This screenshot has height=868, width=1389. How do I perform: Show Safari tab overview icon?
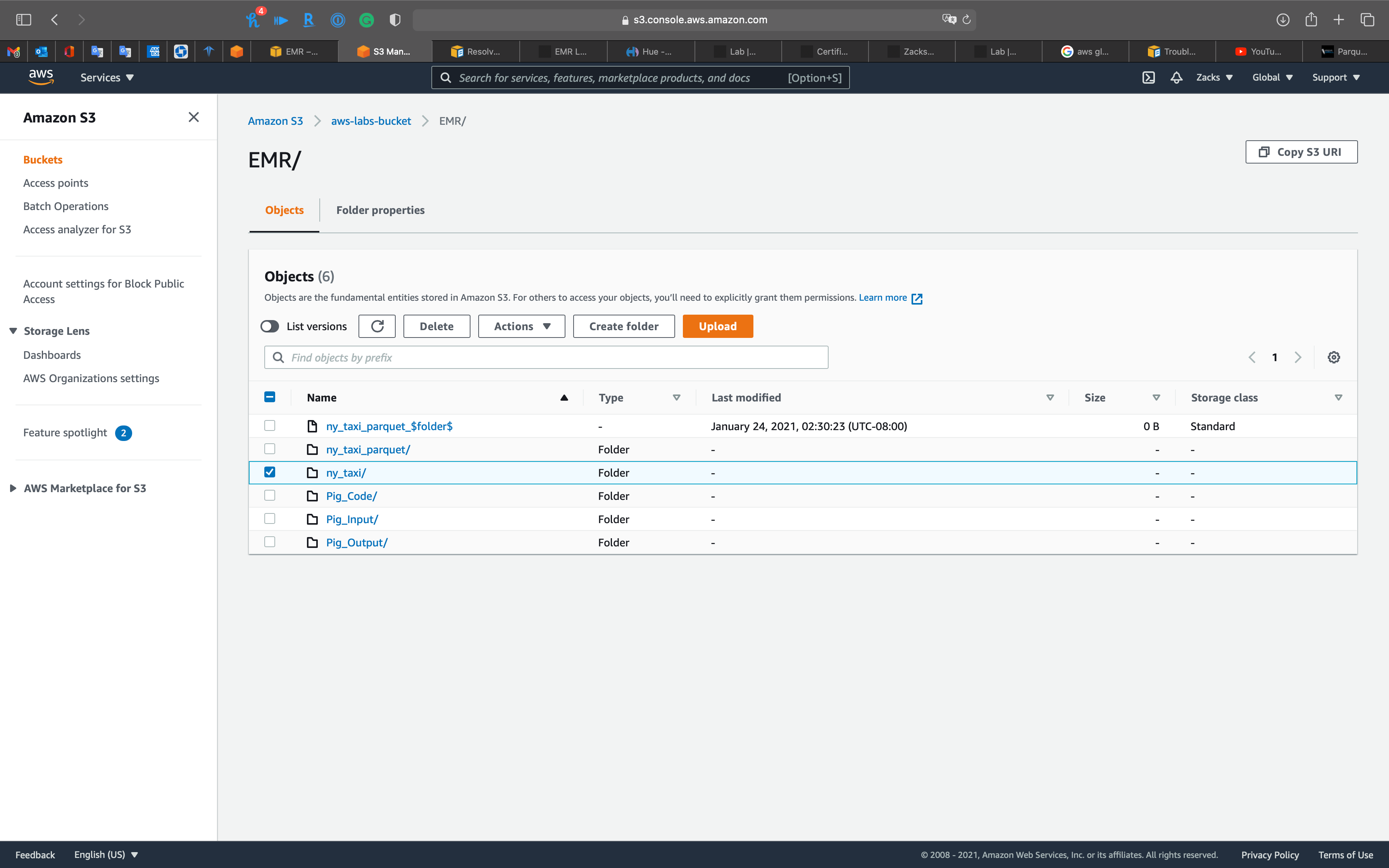click(x=1367, y=19)
